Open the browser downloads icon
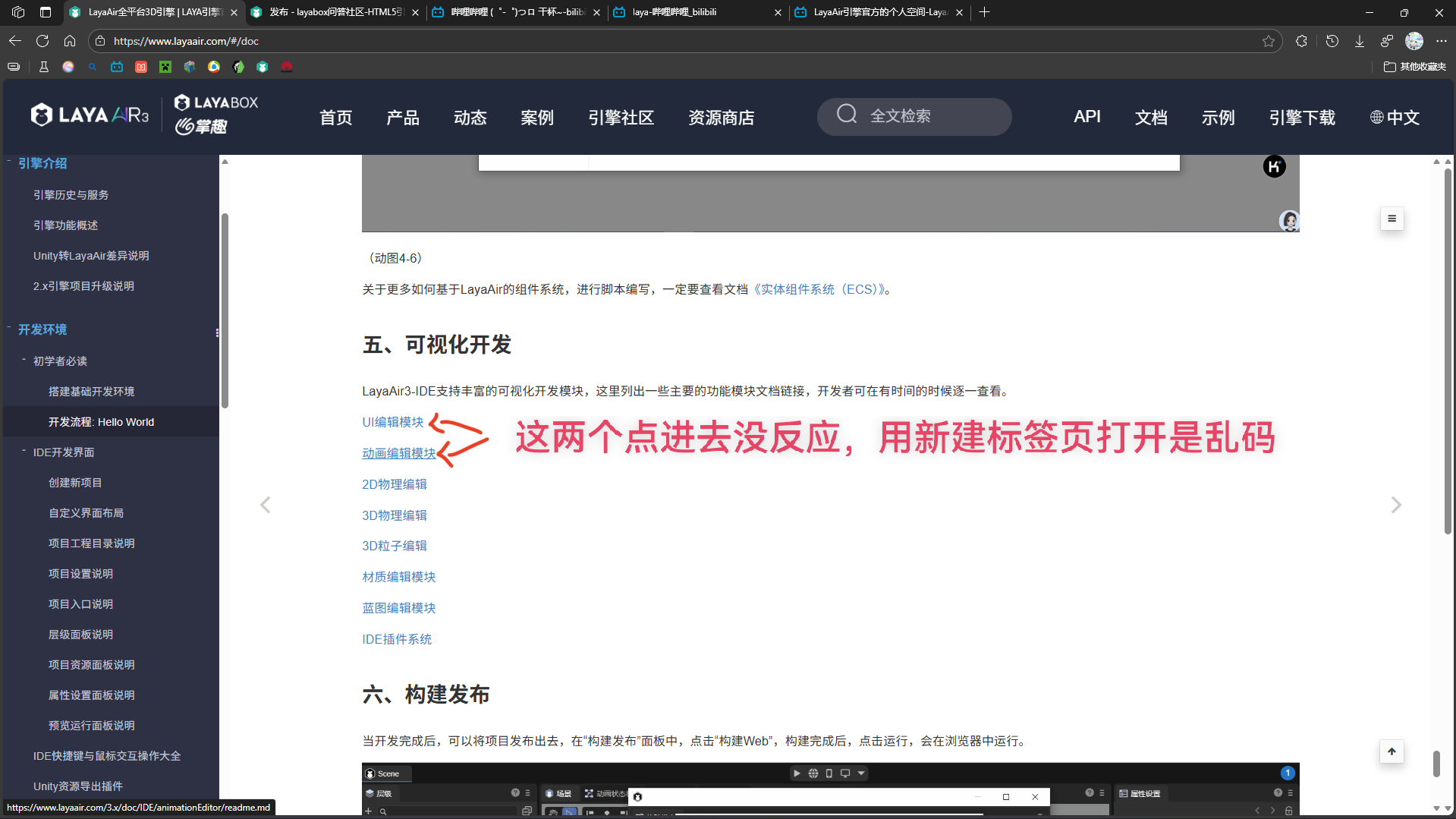The height and width of the screenshot is (819, 1456). (1359, 41)
